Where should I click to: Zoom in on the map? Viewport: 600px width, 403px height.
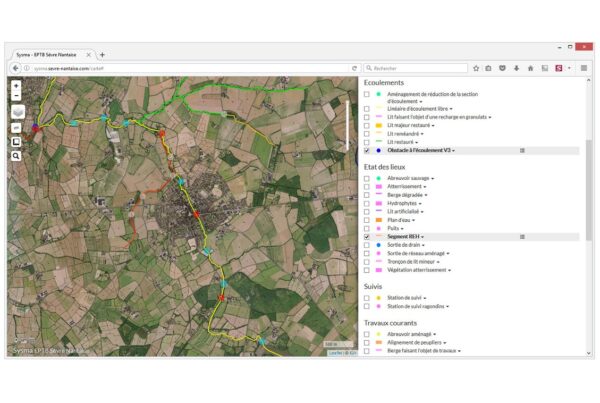tap(16, 86)
